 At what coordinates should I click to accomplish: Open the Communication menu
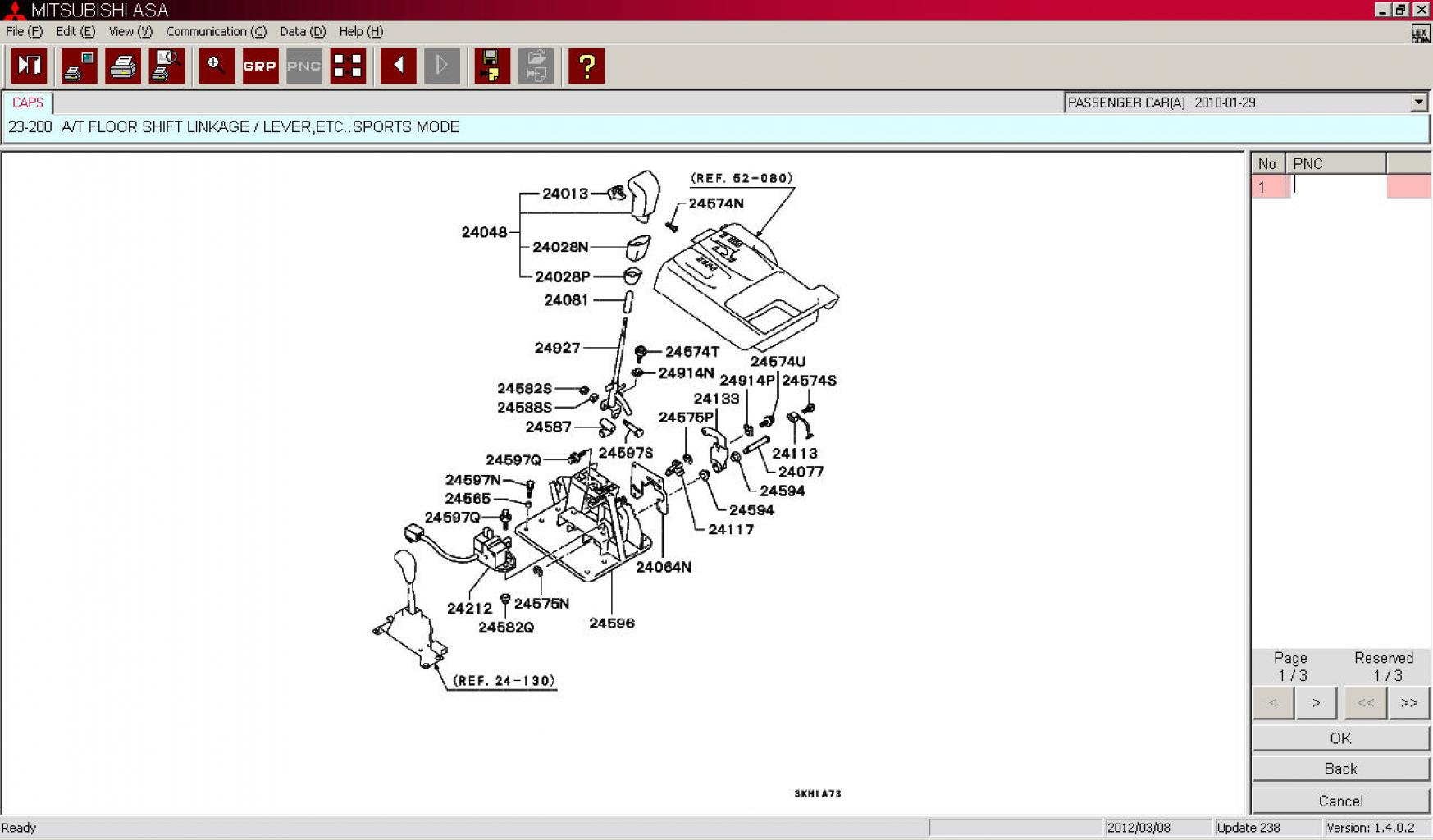click(x=216, y=31)
